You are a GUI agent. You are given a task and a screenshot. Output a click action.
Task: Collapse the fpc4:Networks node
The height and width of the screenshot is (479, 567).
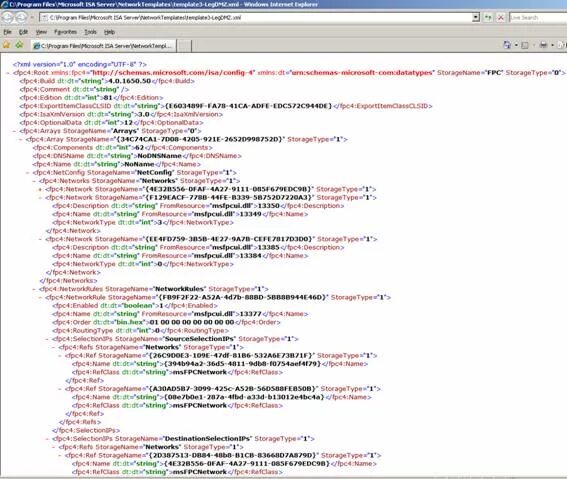click(x=34, y=181)
